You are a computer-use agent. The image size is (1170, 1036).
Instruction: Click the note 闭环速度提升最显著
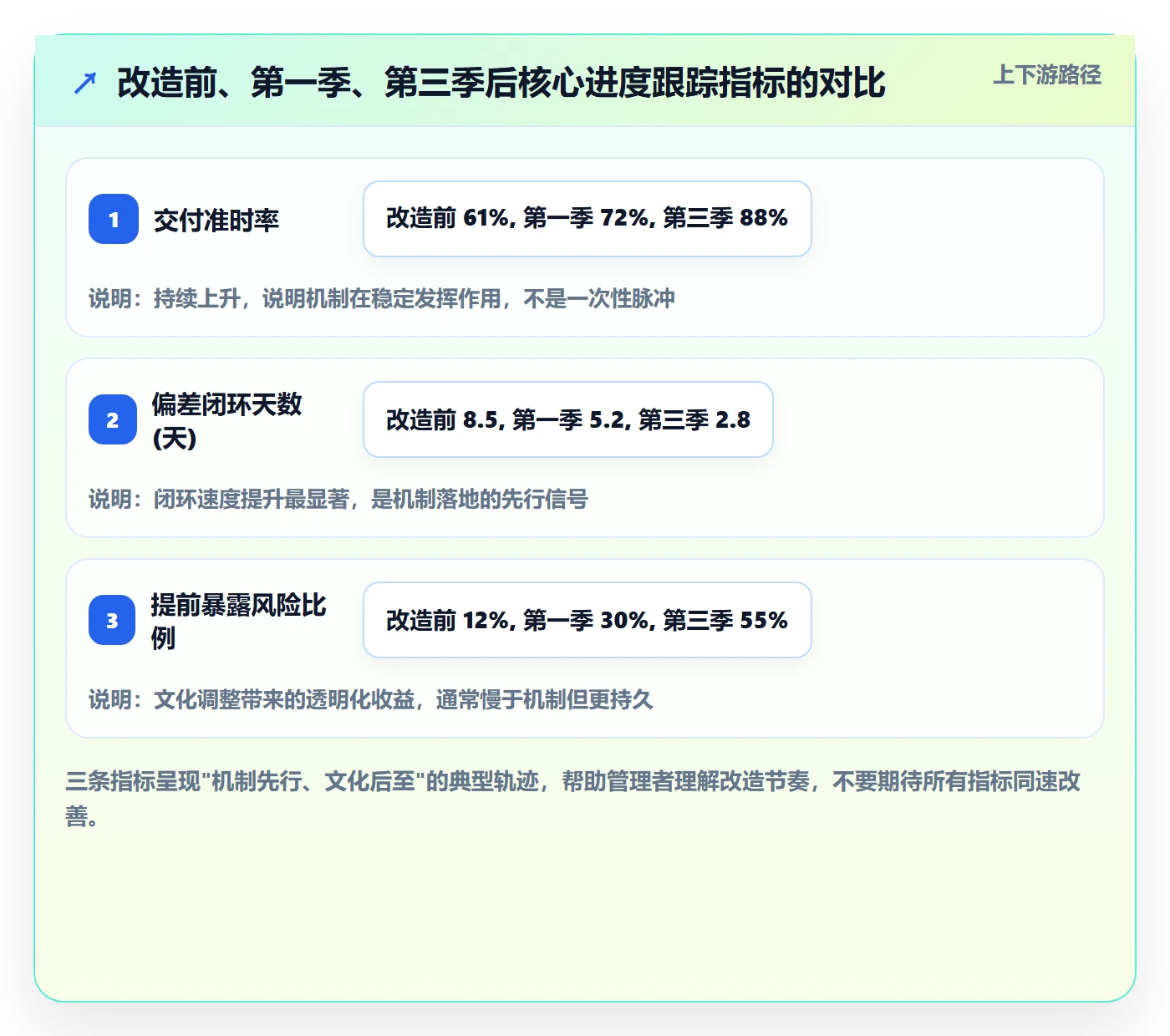(x=338, y=499)
